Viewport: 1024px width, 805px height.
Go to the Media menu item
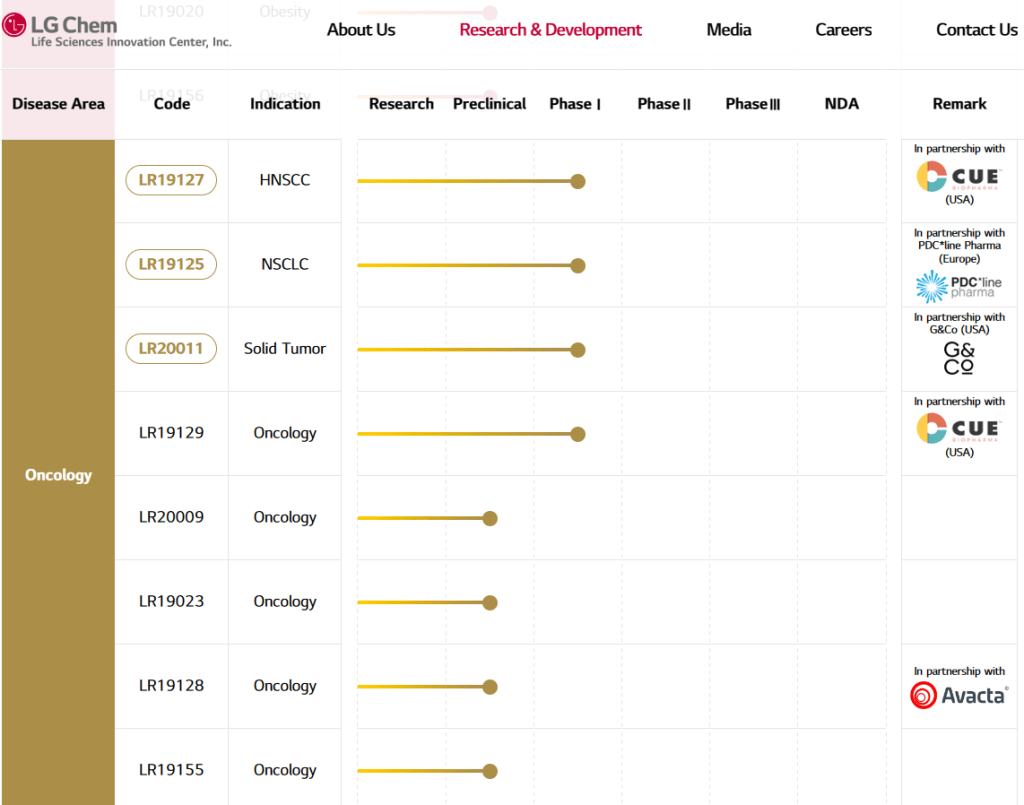click(728, 30)
